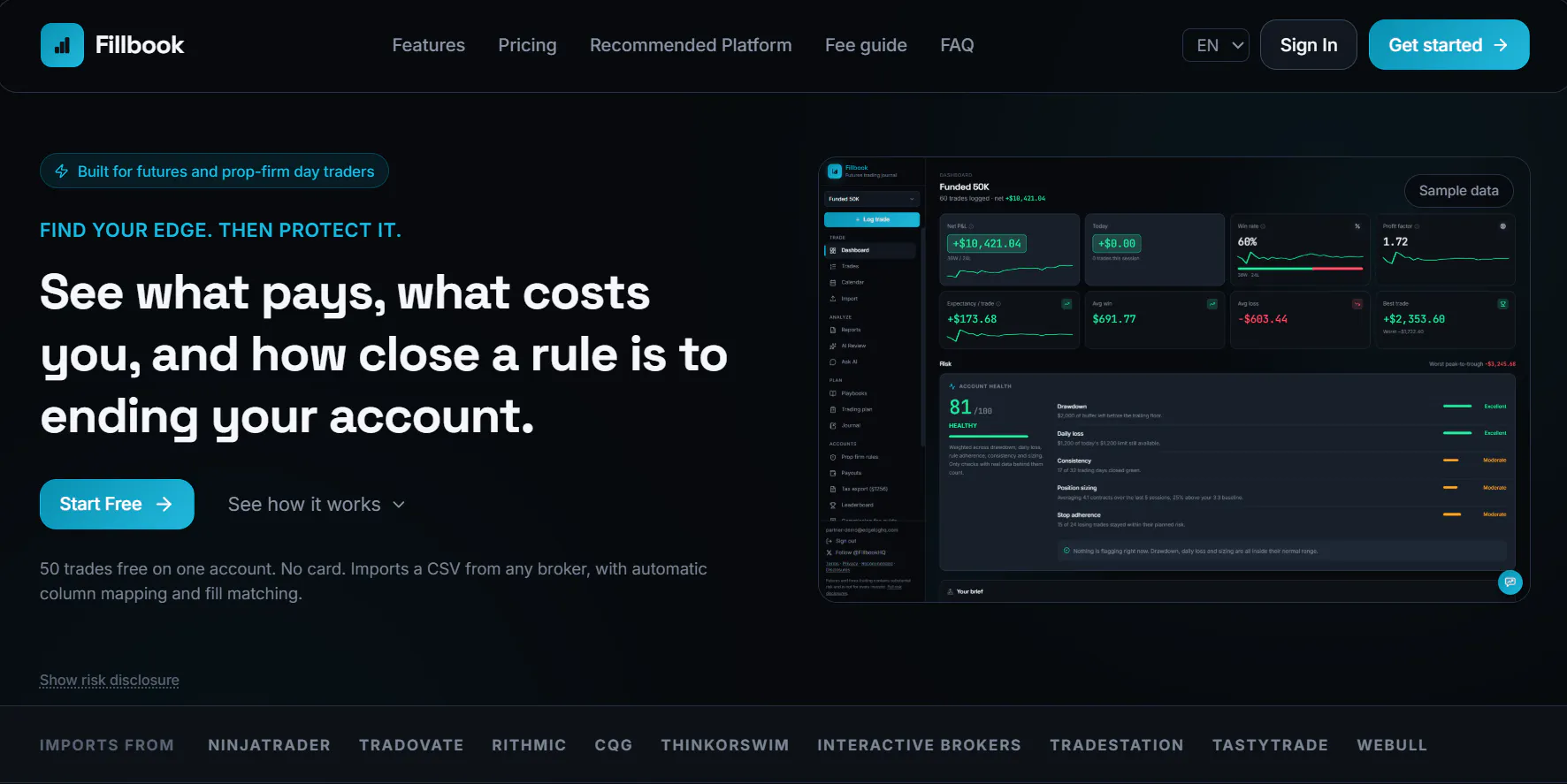Click the Get started button
1567x784 pixels.
point(1449,45)
